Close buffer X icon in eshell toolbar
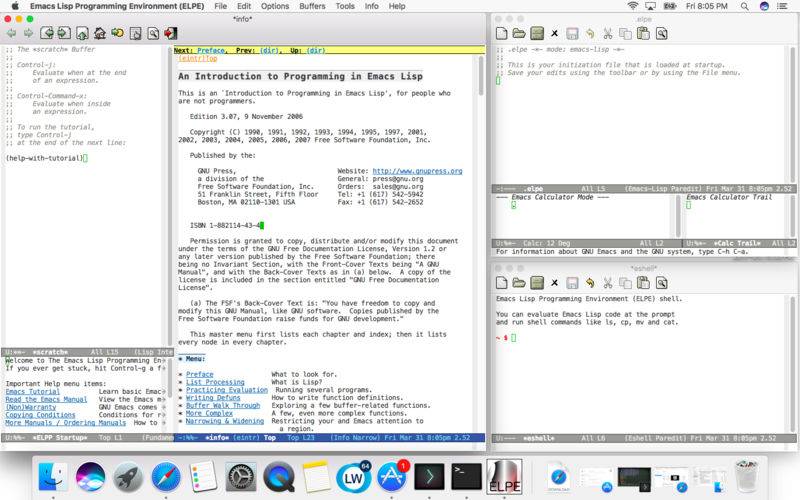This screenshot has width=800, height=500. [x=555, y=283]
